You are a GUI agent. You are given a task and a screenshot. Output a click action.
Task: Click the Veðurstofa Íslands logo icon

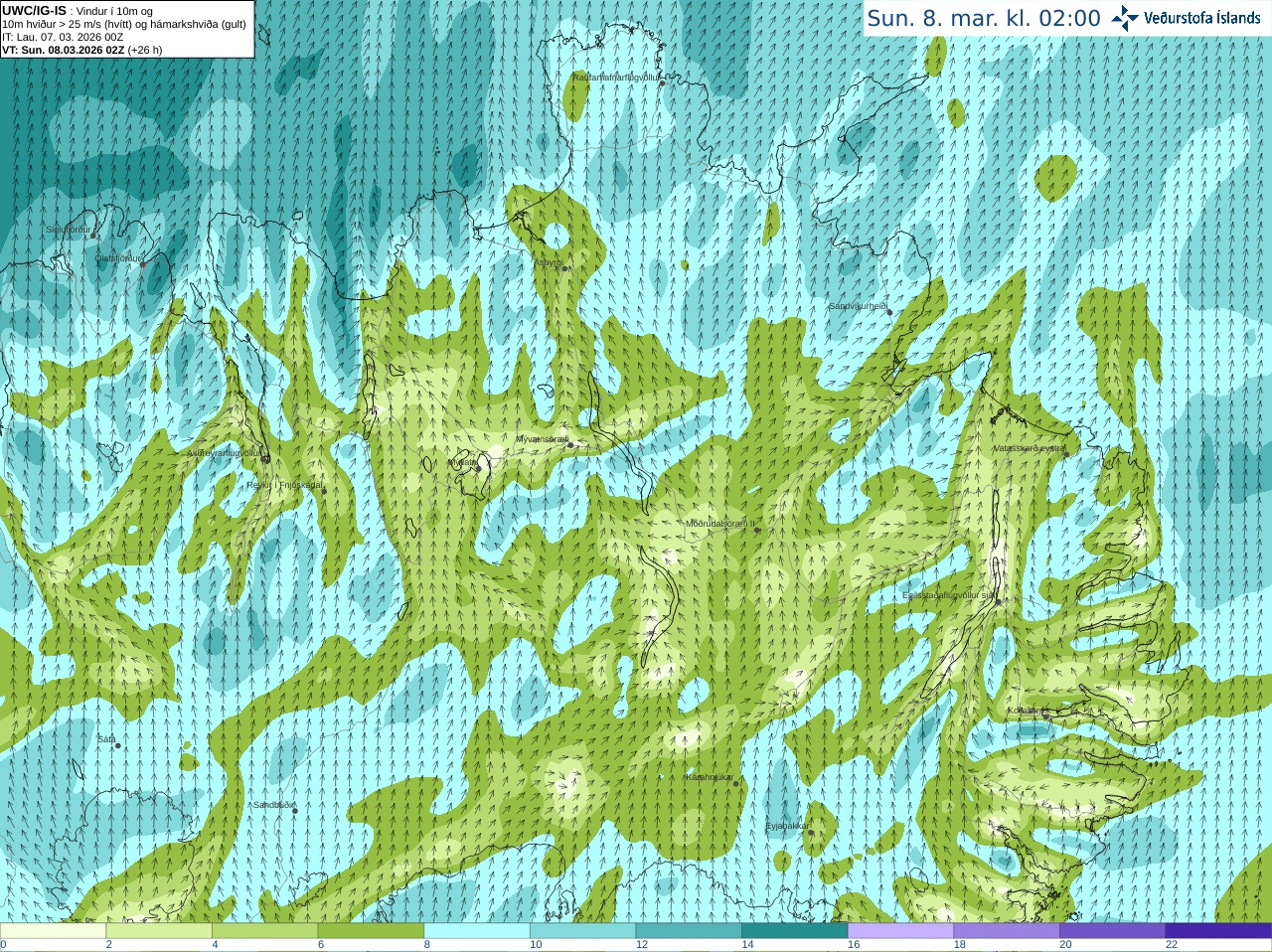click(1125, 17)
